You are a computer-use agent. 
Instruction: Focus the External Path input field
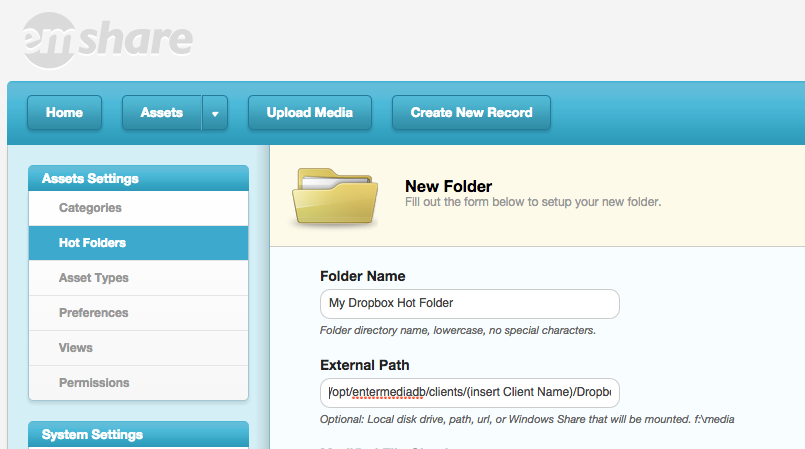[x=470, y=393]
